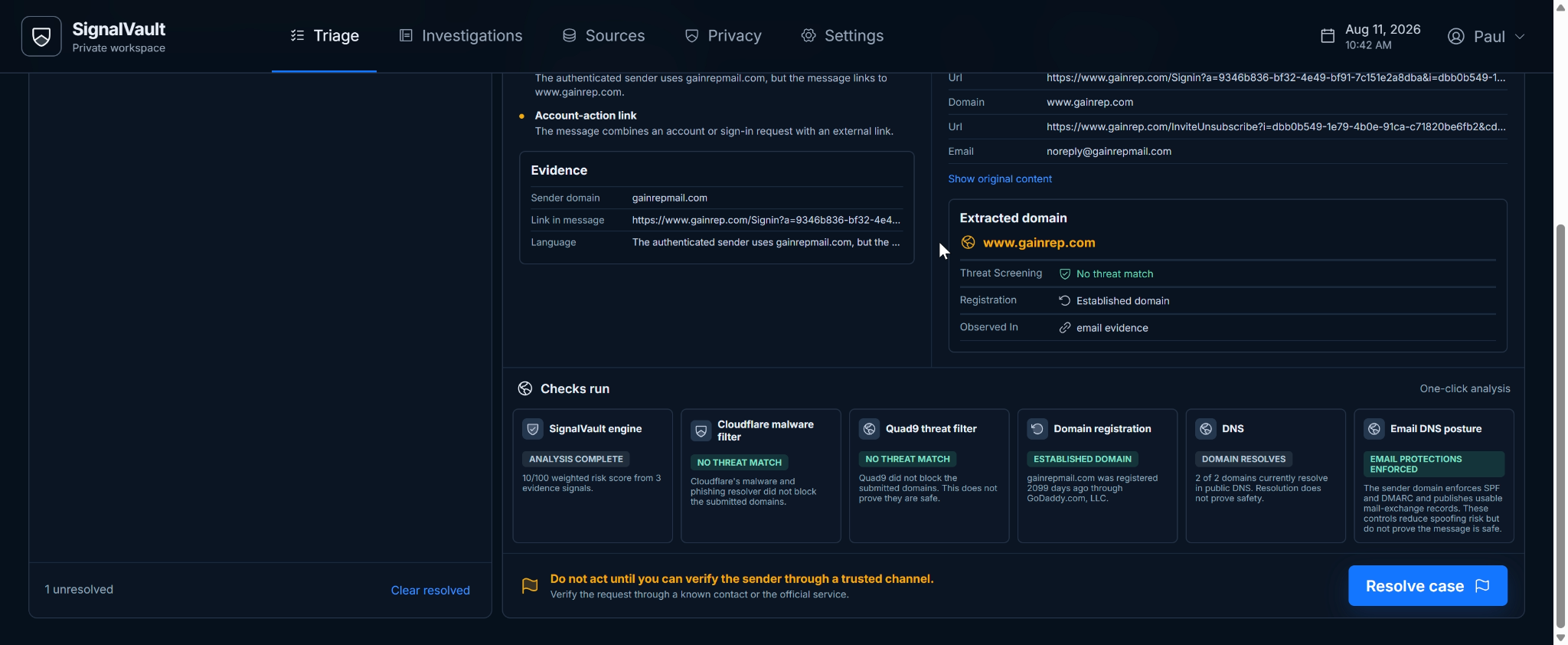Click the ANALYSIS COMPLETE badge
Viewport: 1568px width, 645px height.
[576, 460]
